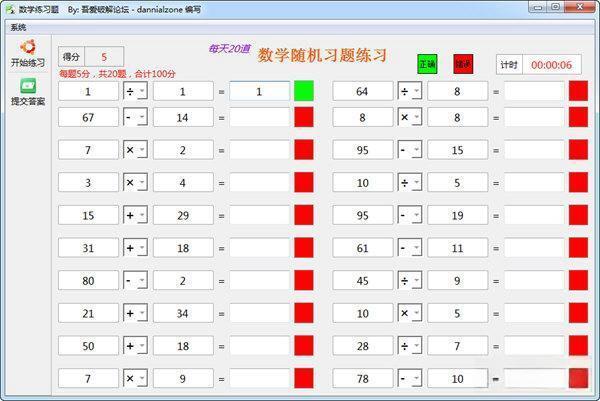
Task: Click the red 错误 legend box
Action: (x=463, y=64)
